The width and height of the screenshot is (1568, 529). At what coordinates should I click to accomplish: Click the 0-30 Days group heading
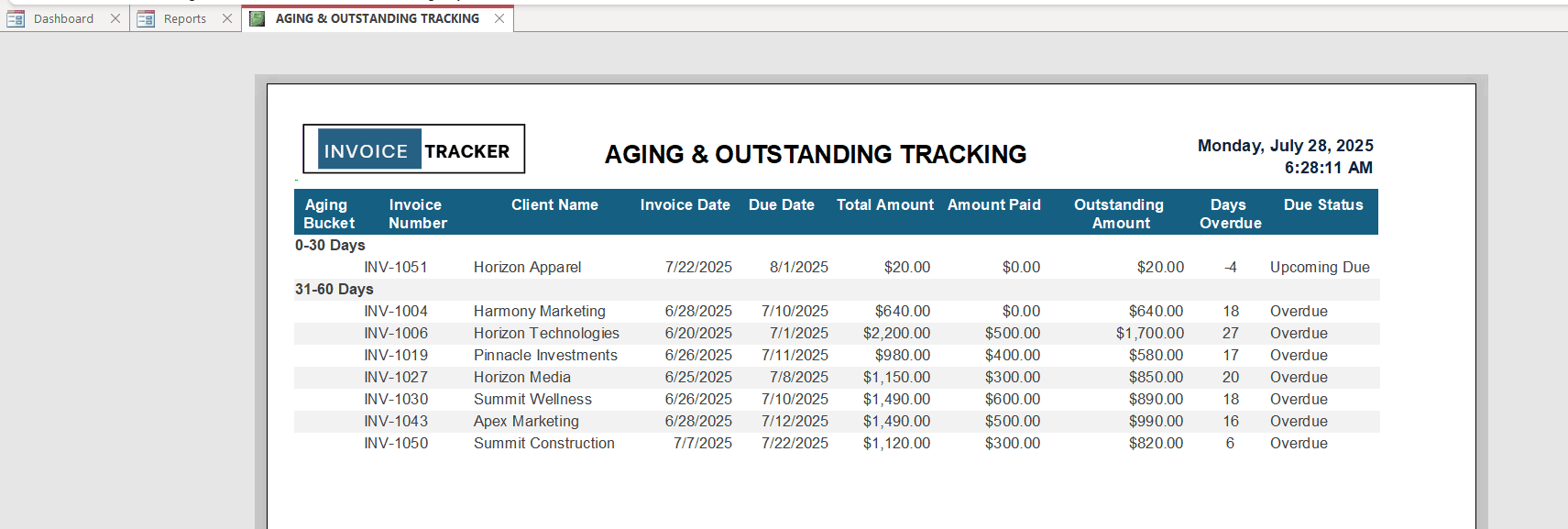pos(330,245)
